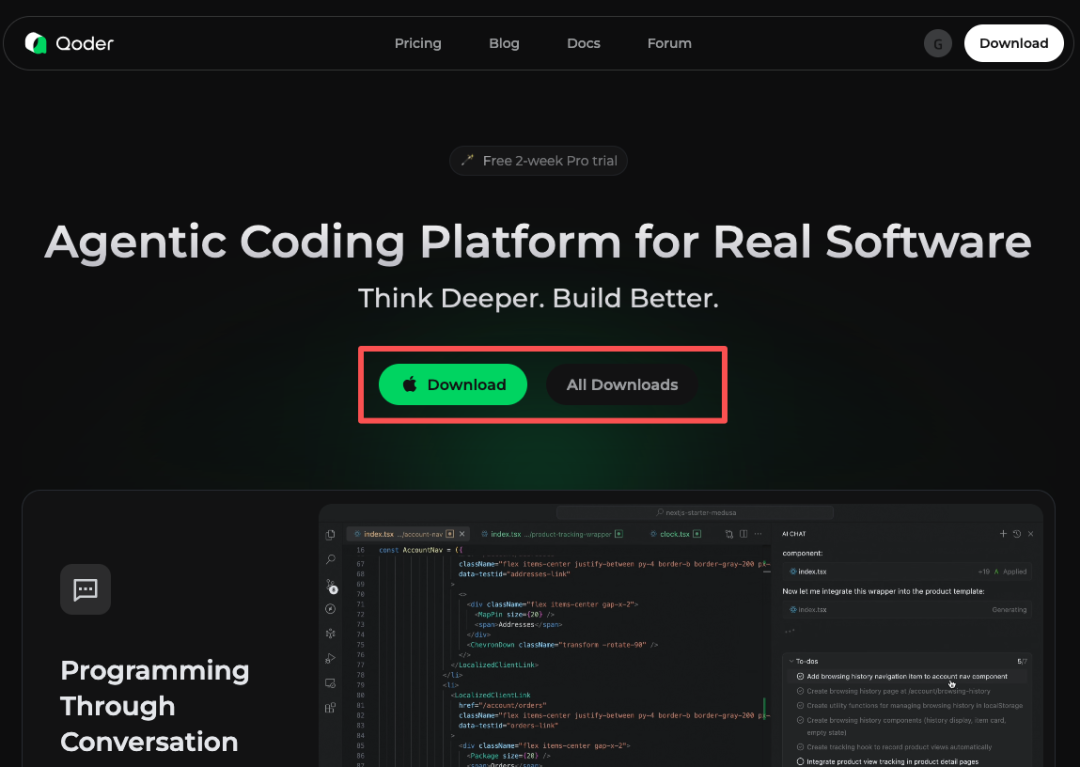The image size is (1080, 767).
Task: Open the Docs nav link
Action: point(583,43)
